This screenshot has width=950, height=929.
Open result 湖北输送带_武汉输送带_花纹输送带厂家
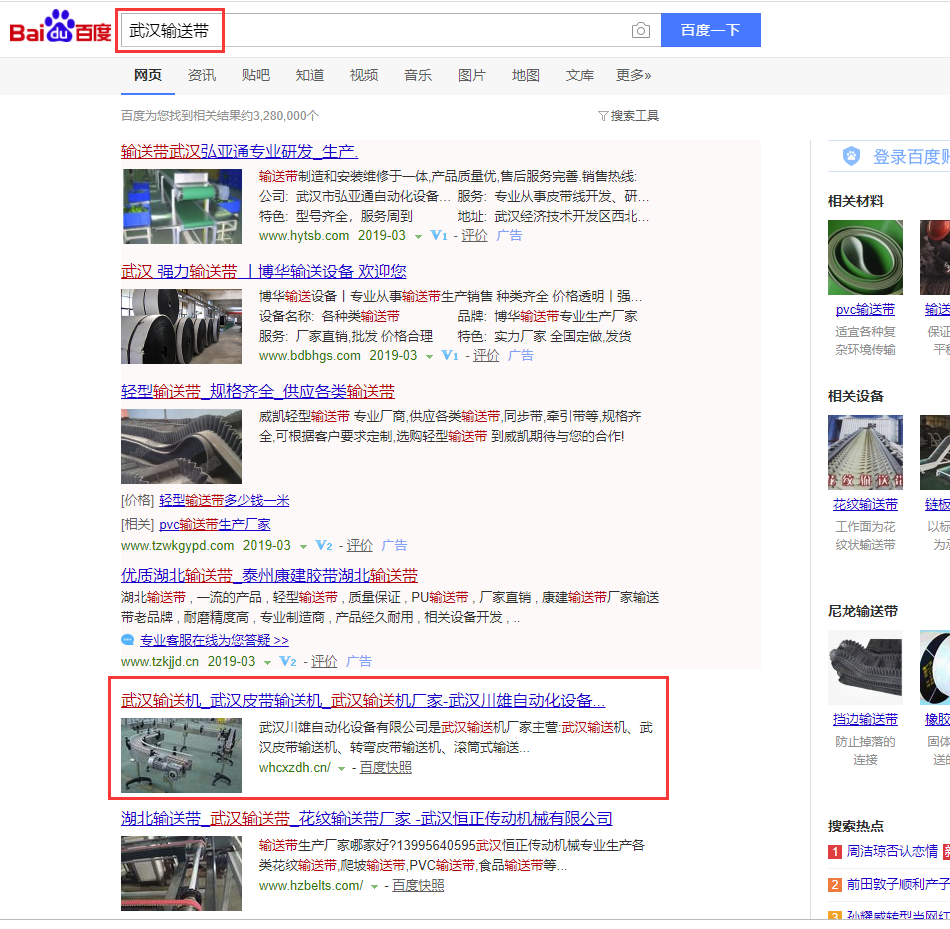click(367, 819)
